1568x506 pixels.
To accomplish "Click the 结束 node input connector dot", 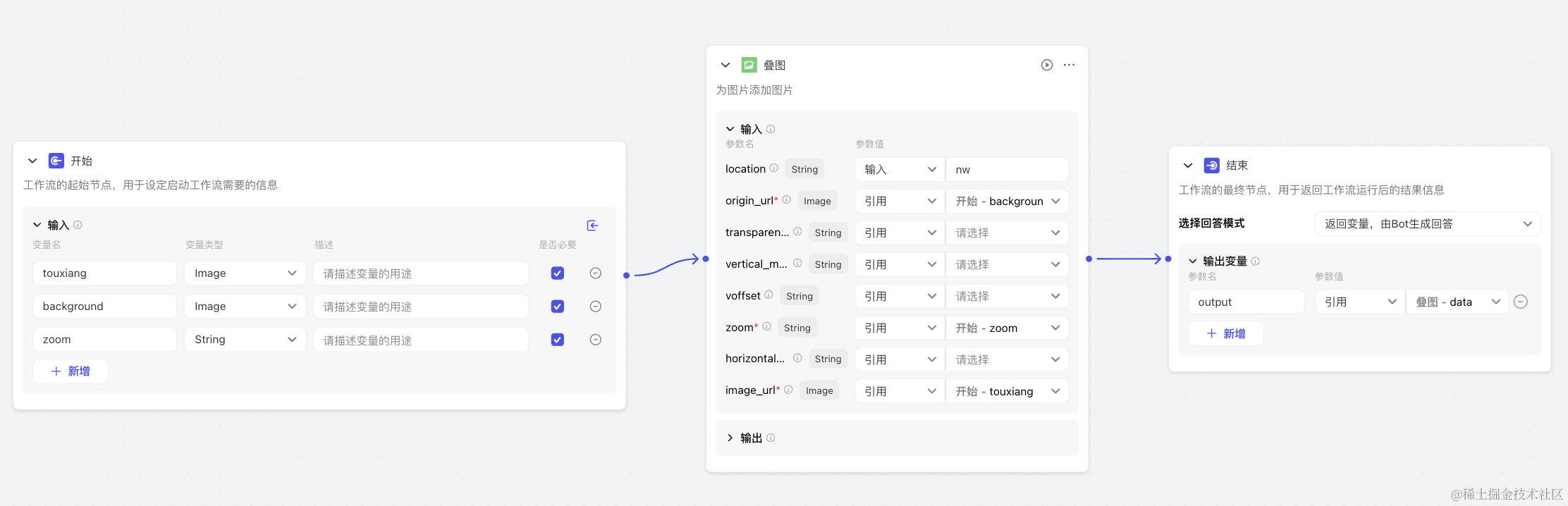I will [1168, 259].
